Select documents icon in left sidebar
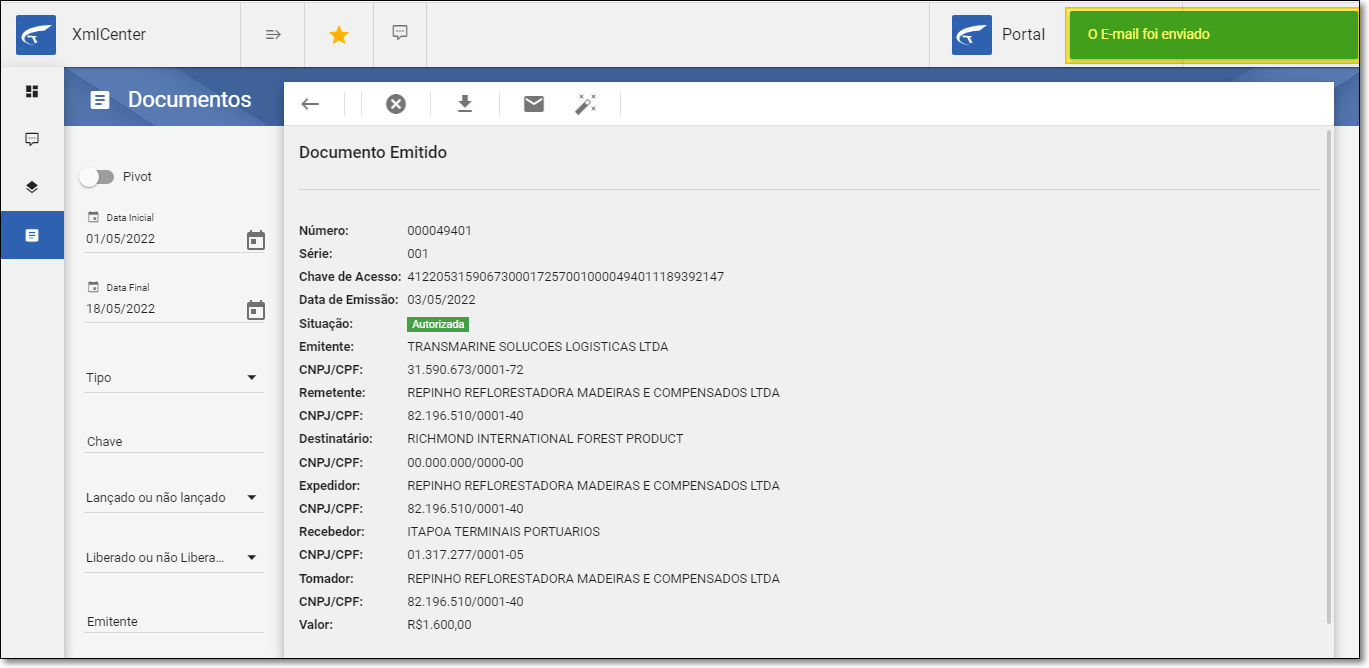1369x668 pixels. (32, 235)
